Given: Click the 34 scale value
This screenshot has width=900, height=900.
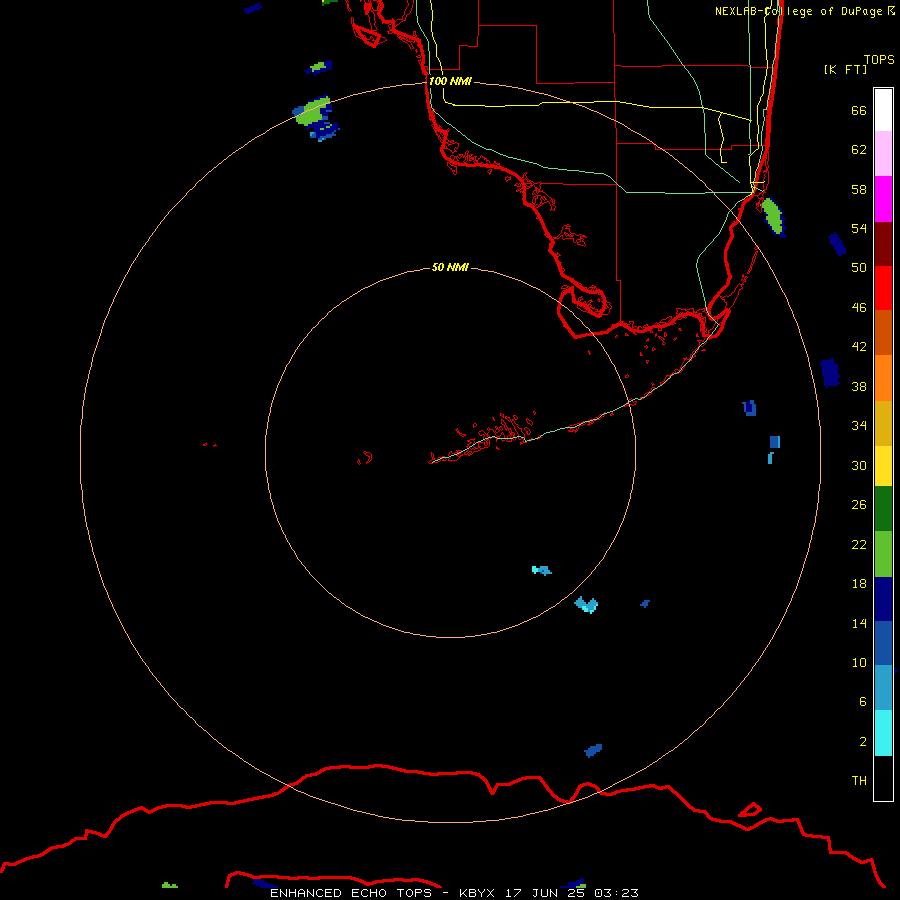Looking at the screenshot, I should [x=859, y=425].
